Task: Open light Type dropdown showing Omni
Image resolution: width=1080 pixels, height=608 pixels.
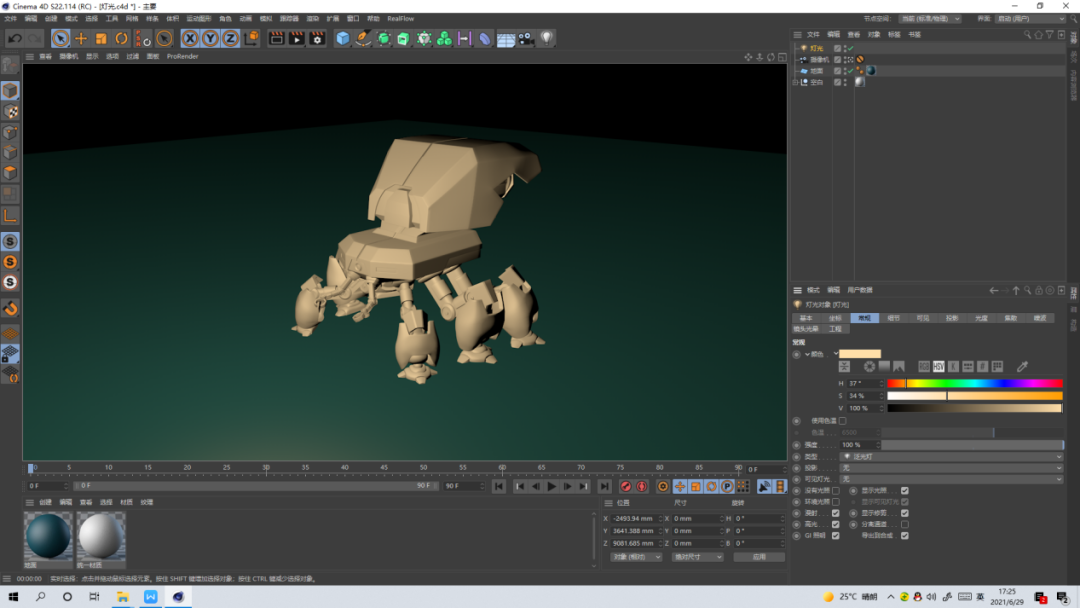Action: tap(951, 457)
